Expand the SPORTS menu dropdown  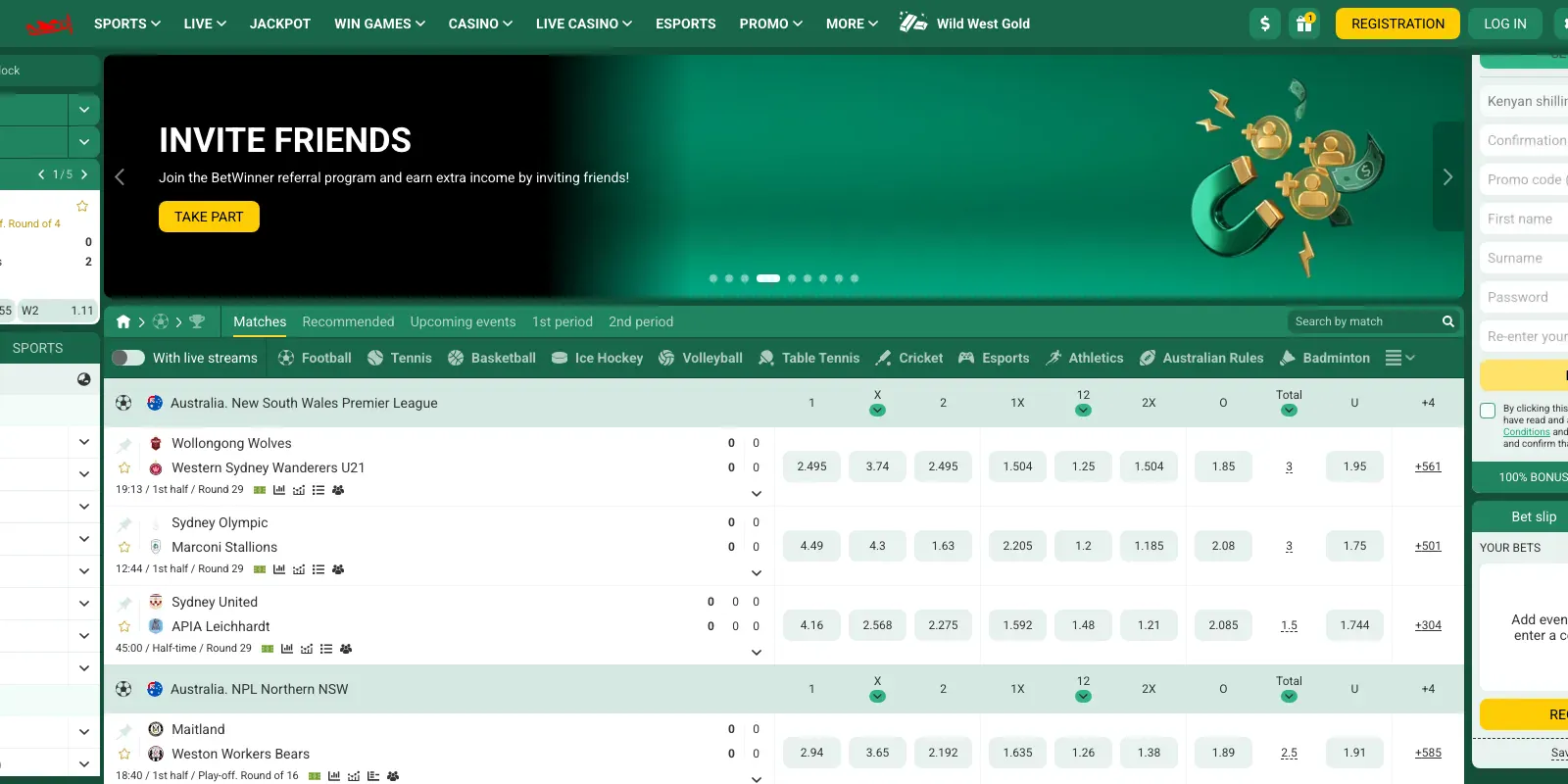(127, 24)
